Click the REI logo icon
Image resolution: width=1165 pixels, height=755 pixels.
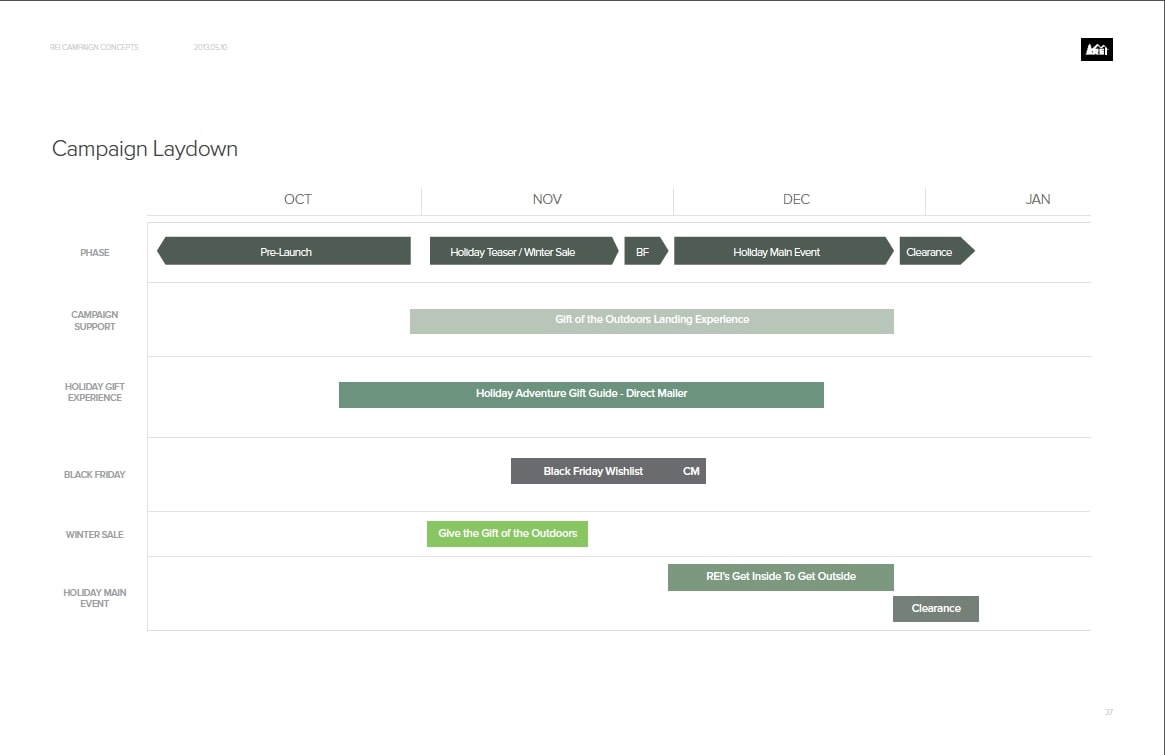coord(1096,50)
